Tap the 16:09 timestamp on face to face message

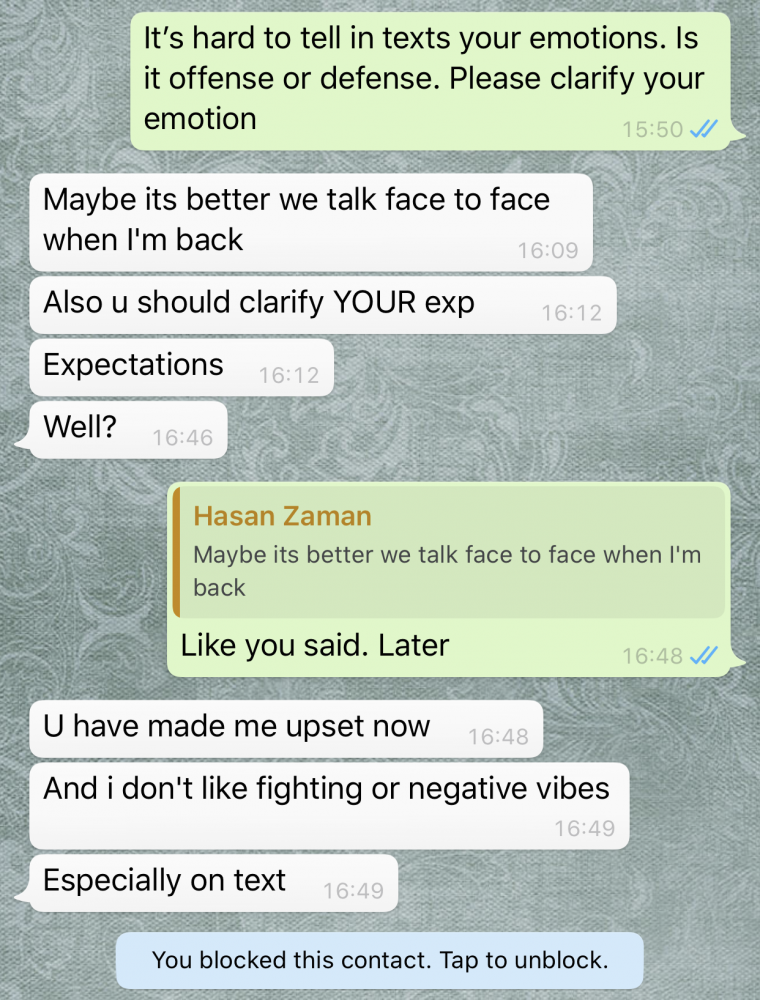pos(548,250)
